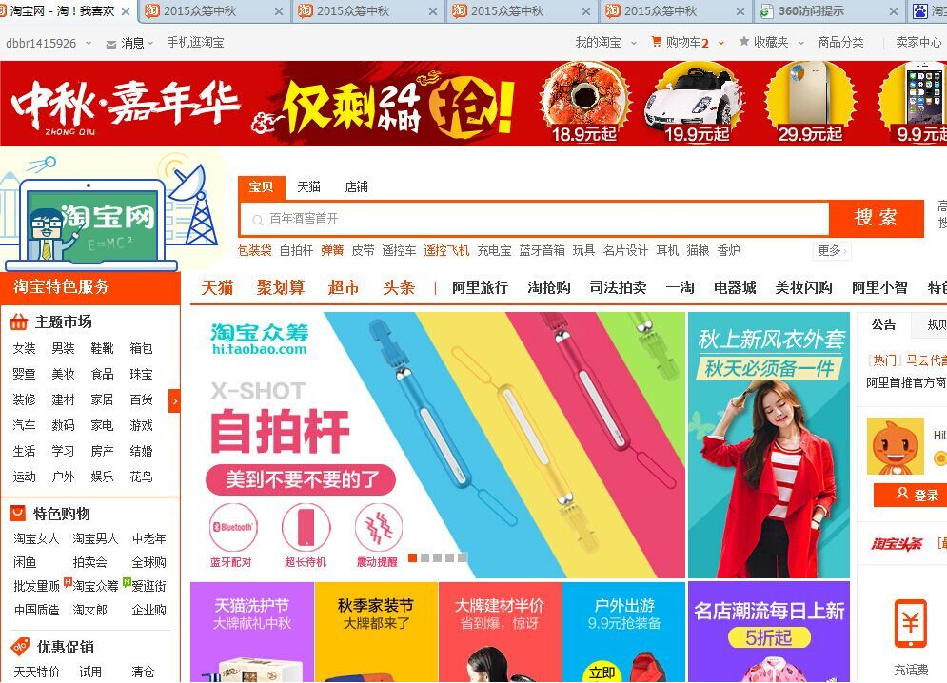
Task: Click the 19.9元起 toy car promo thumbnail
Action: (x=696, y=103)
